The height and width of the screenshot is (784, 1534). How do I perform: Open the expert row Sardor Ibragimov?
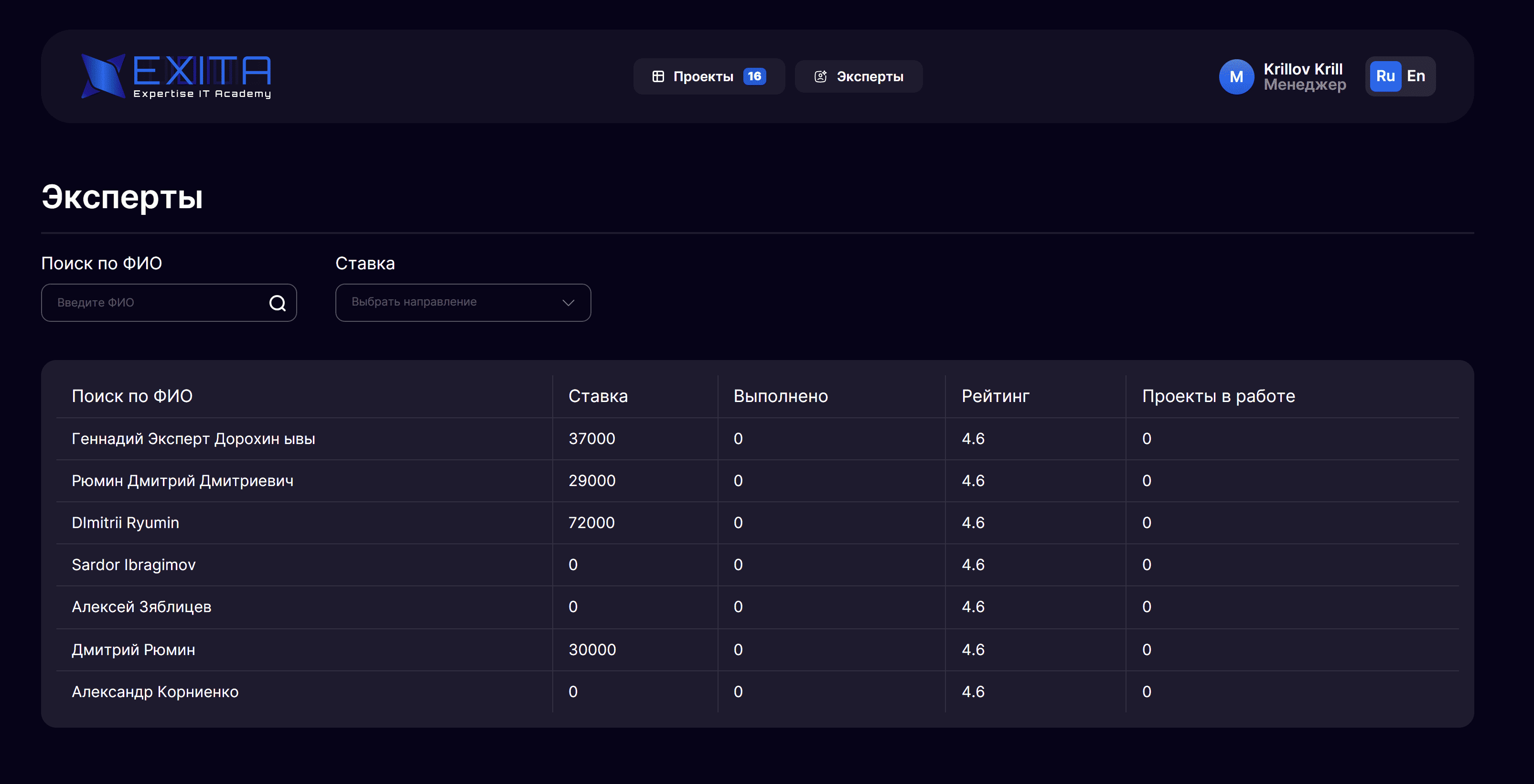pos(133,564)
